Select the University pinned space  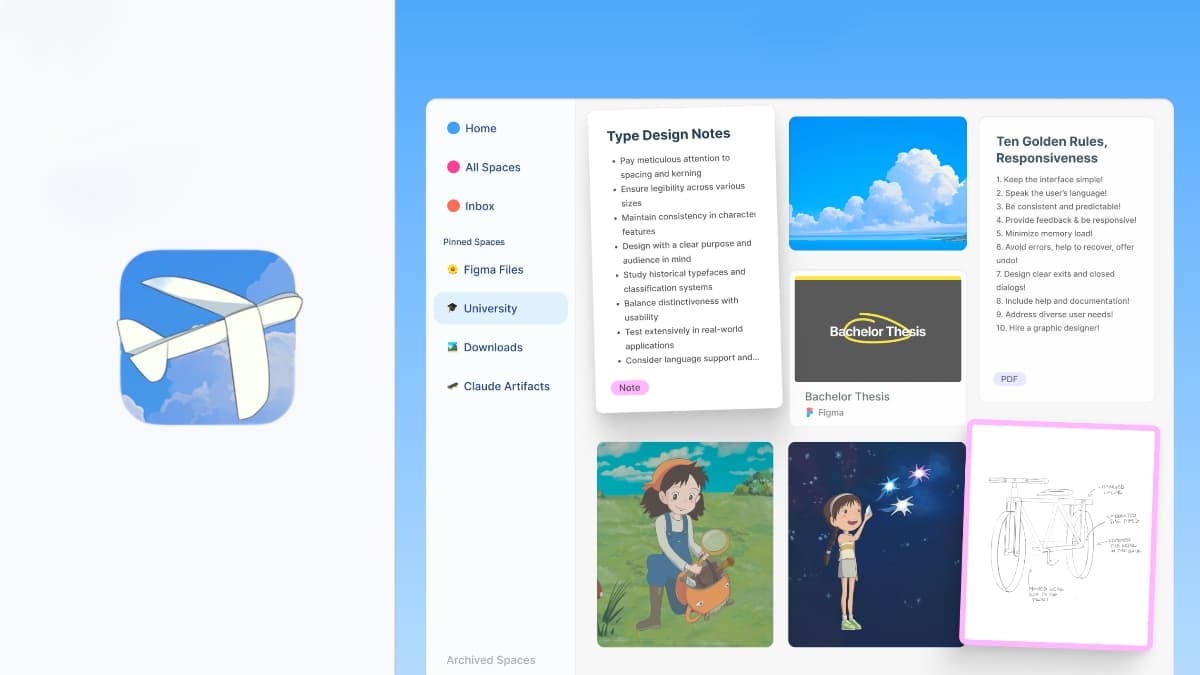click(x=501, y=308)
